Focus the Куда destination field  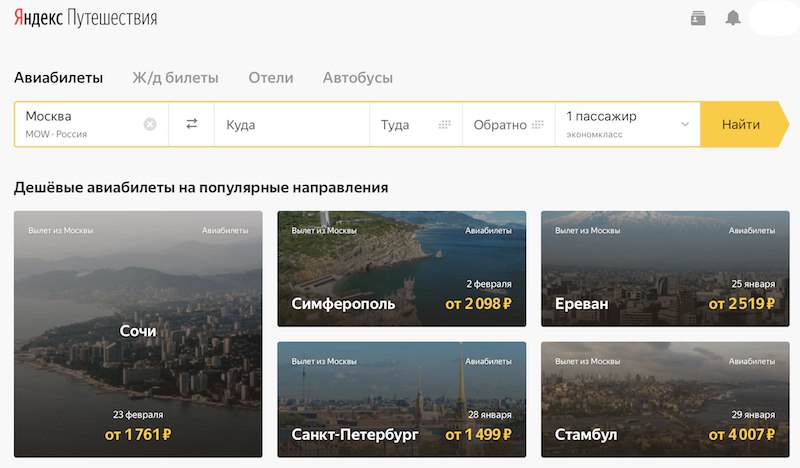pyautogui.click(x=292, y=125)
